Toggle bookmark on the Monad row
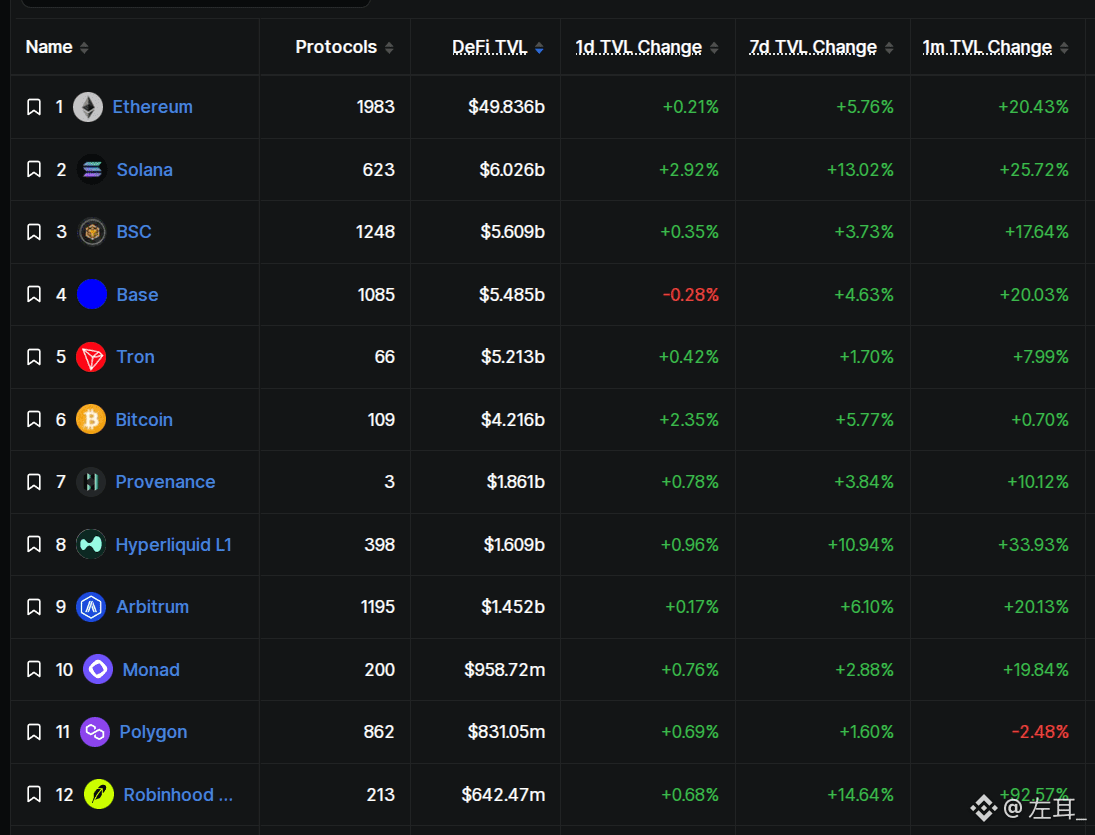The height and width of the screenshot is (835, 1095). point(34,670)
